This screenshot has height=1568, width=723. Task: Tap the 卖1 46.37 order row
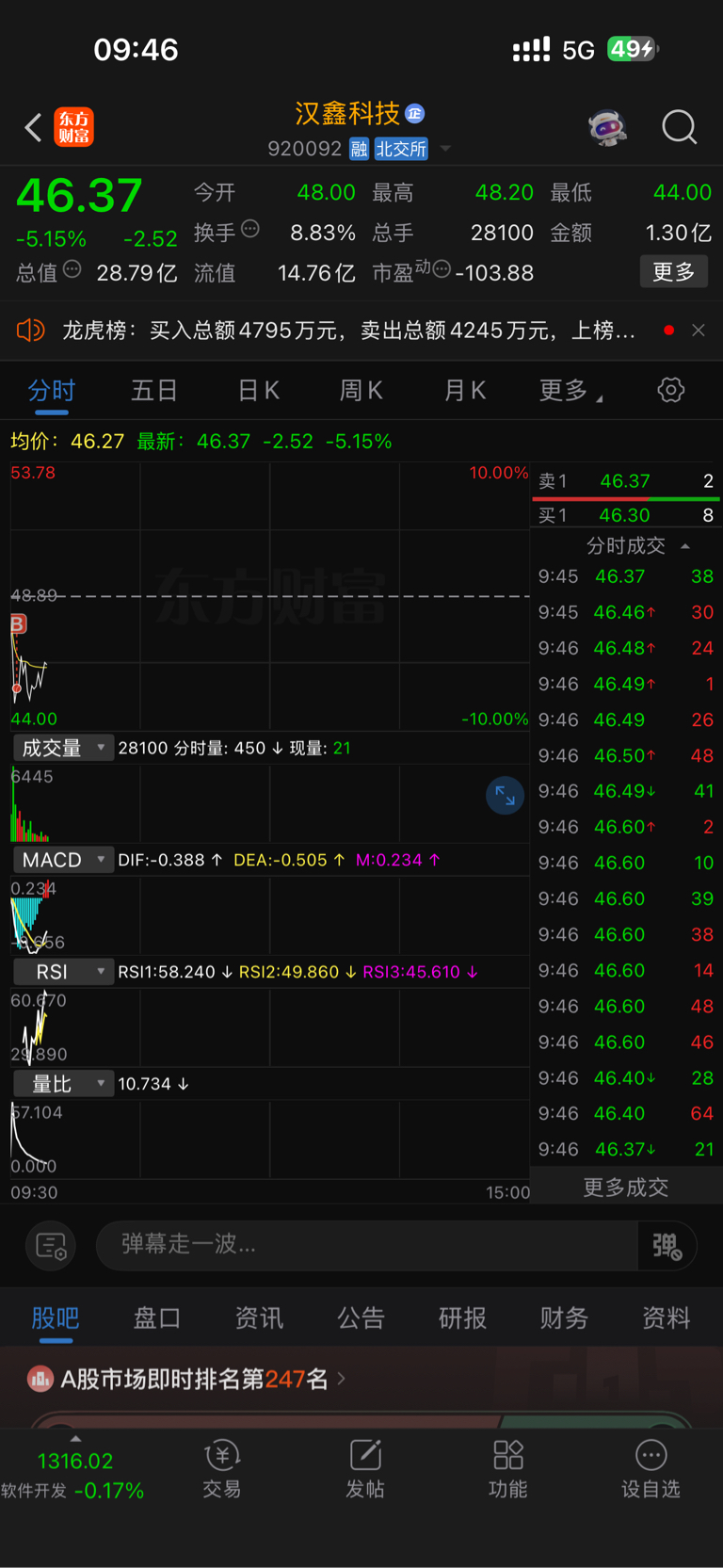pos(626,481)
